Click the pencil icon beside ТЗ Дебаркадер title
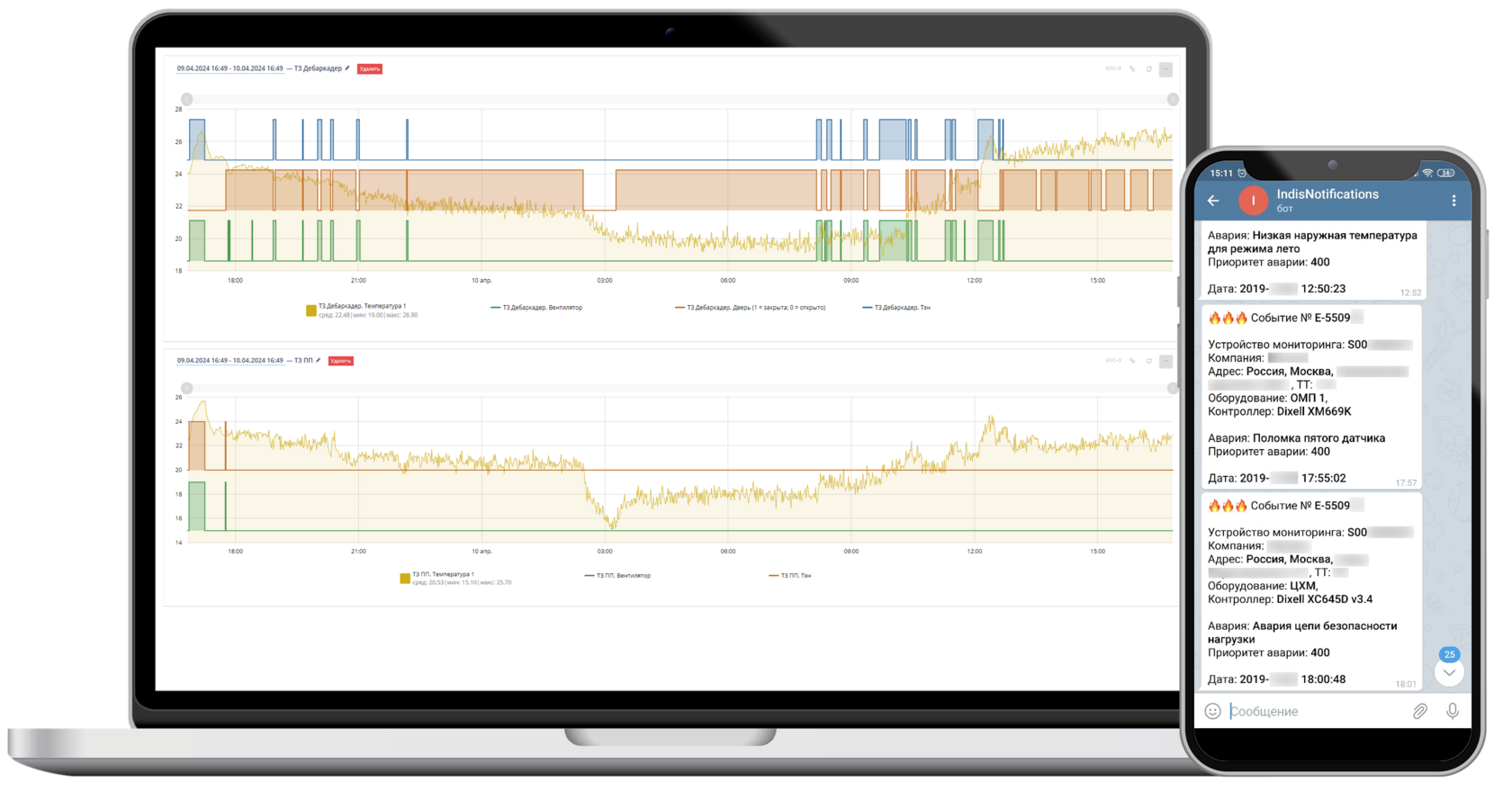This screenshot has width=1512, height=800. click(x=347, y=68)
